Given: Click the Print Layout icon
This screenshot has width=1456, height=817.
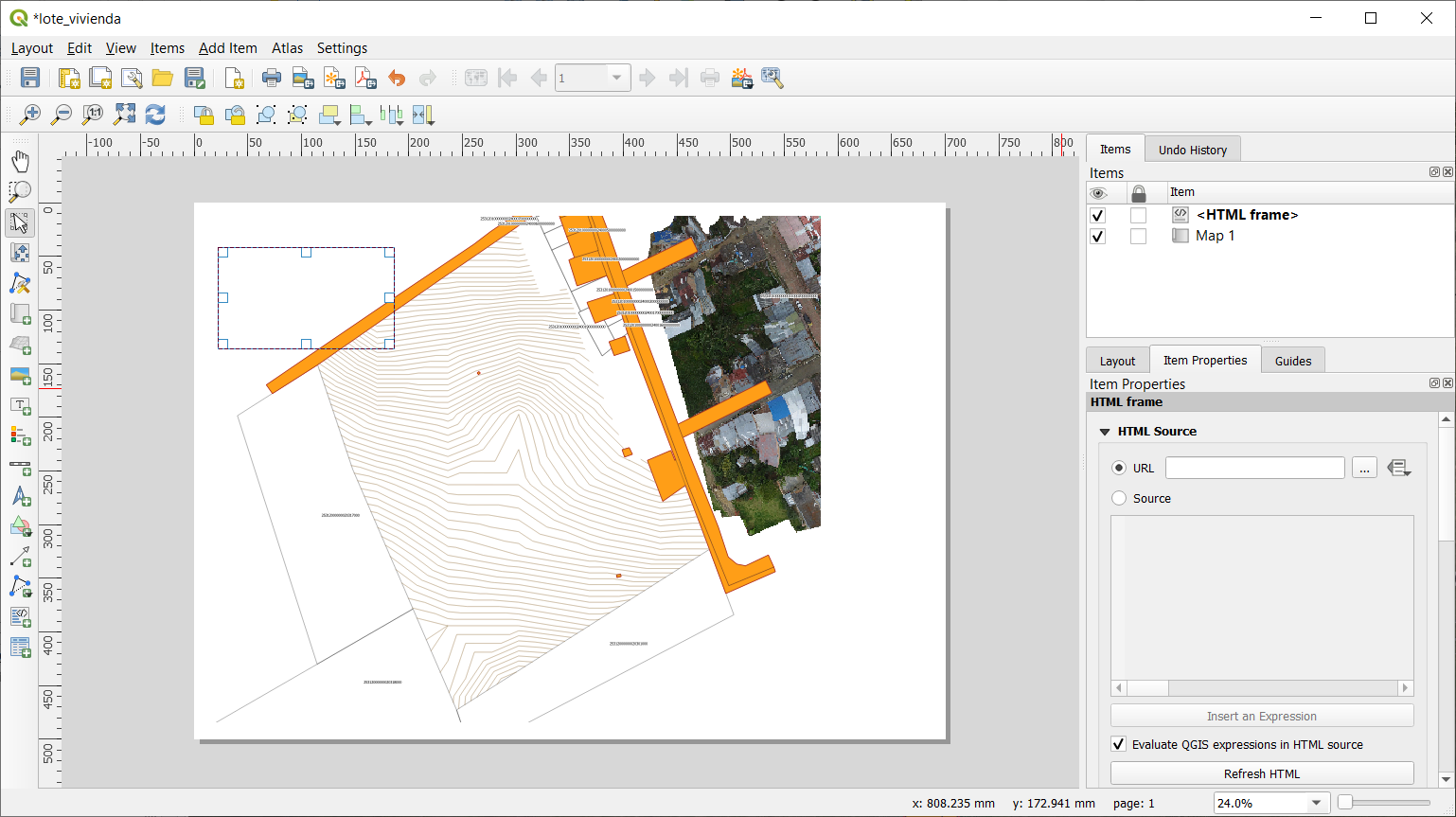Looking at the screenshot, I should click(x=272, y=78).
